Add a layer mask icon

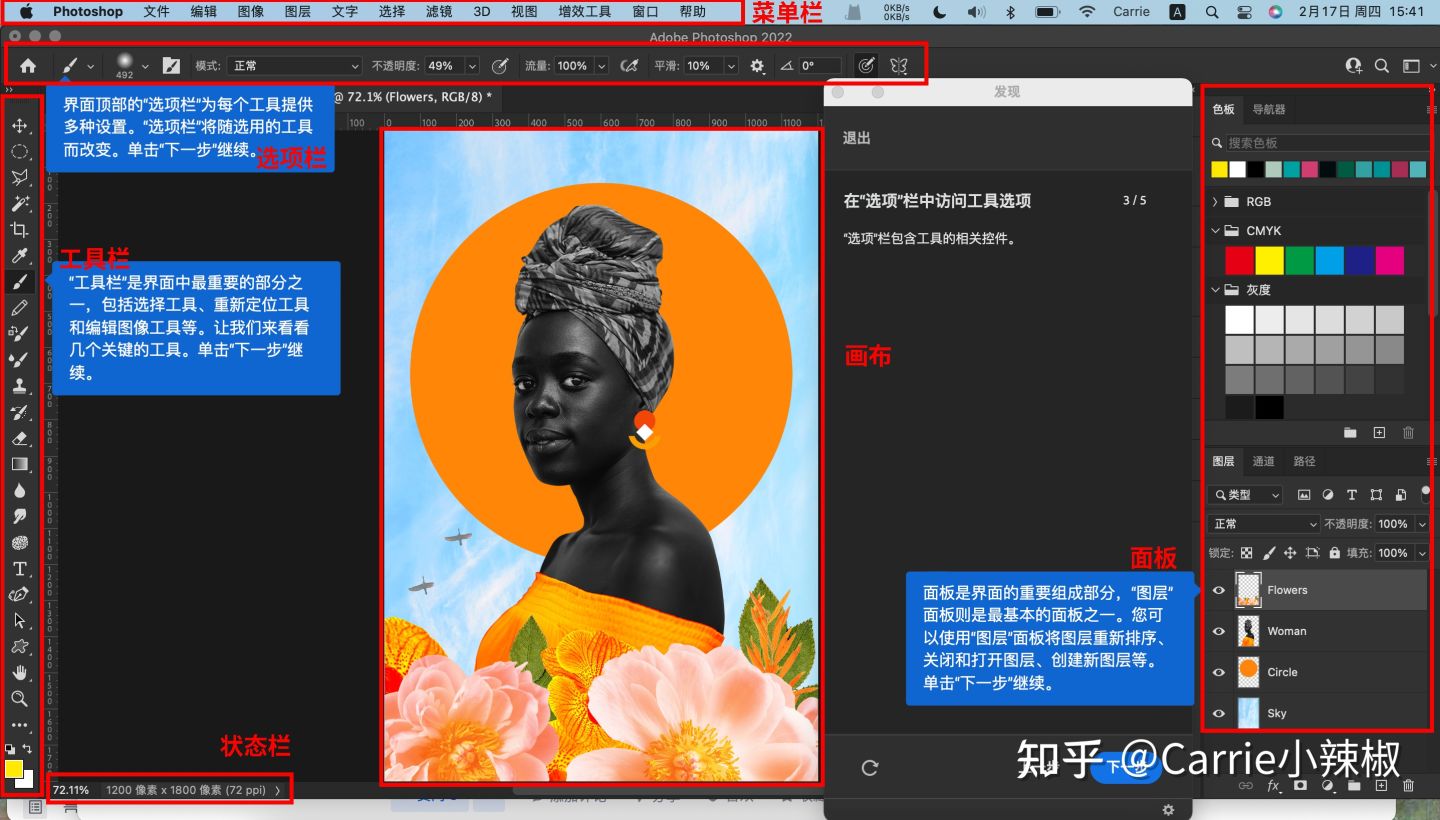pos(1300,786)
